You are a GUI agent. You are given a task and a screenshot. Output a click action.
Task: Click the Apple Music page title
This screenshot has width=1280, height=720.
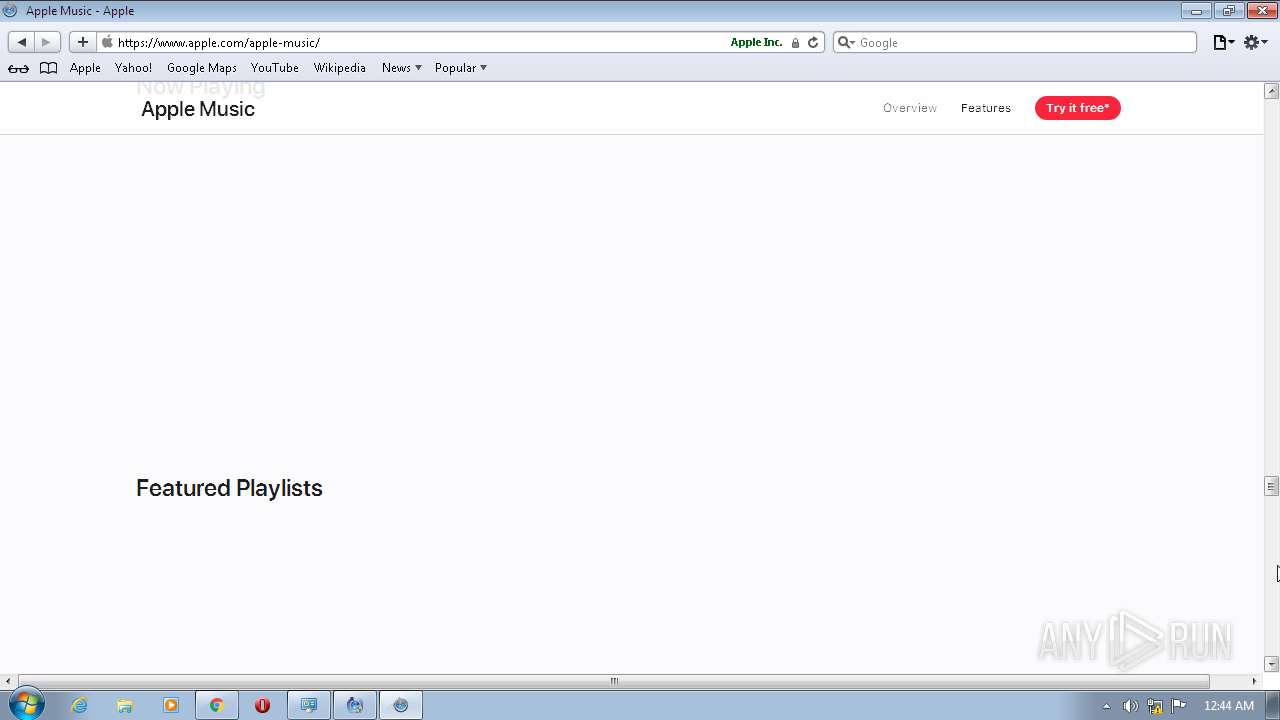coord(198,109)
